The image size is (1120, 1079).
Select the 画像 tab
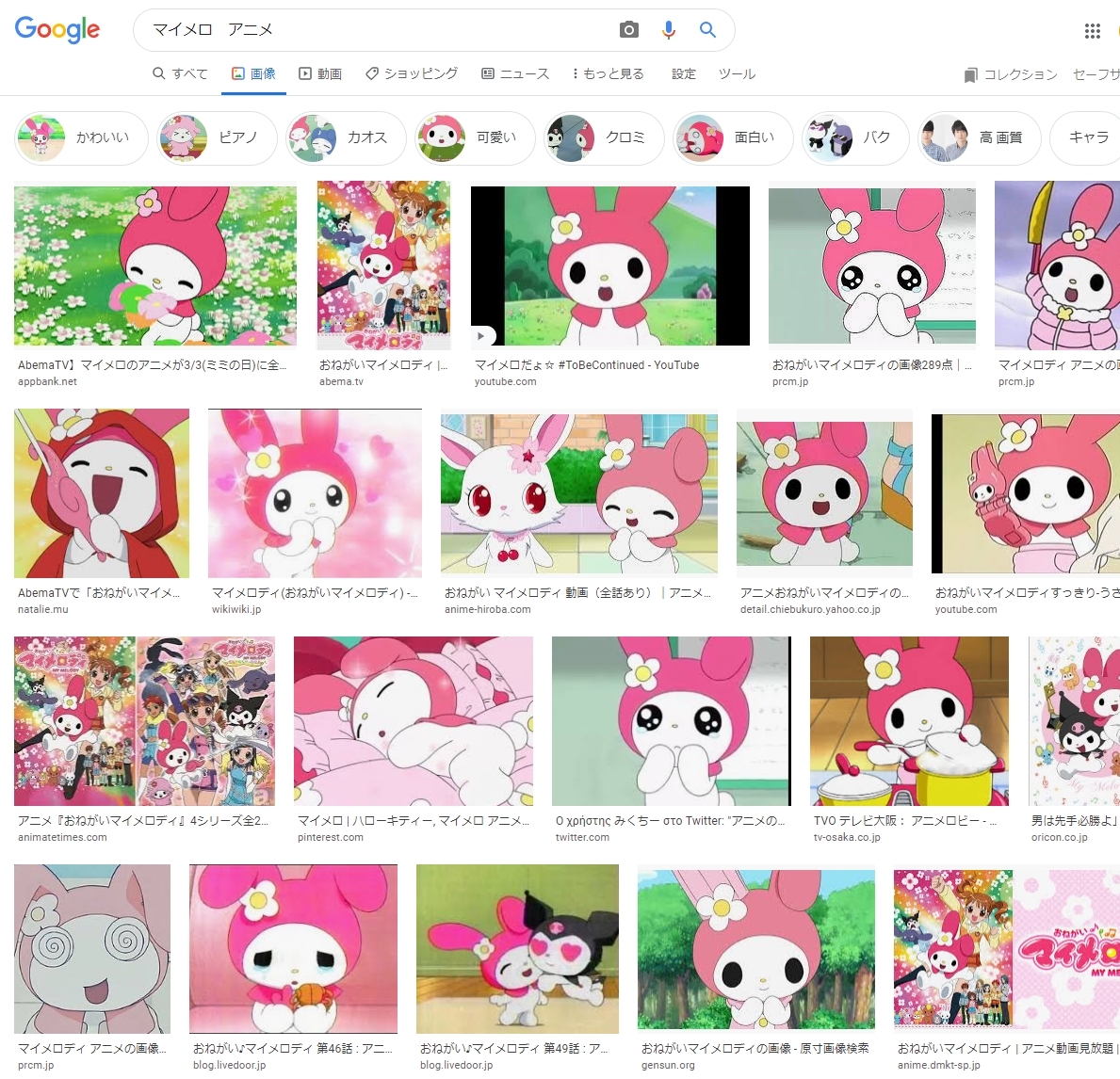253,73
